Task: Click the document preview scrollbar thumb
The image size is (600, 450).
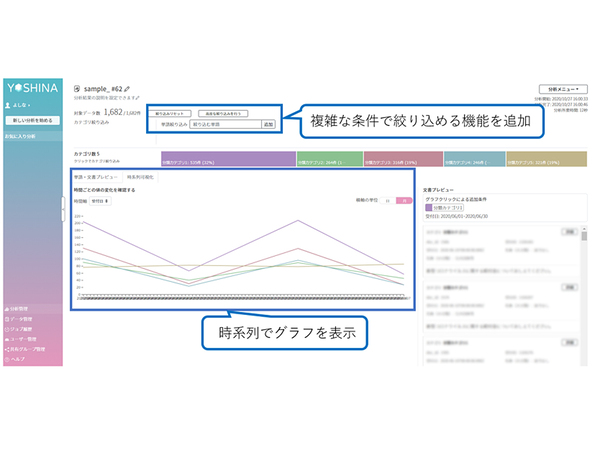Action: click(x=584, y=236)
